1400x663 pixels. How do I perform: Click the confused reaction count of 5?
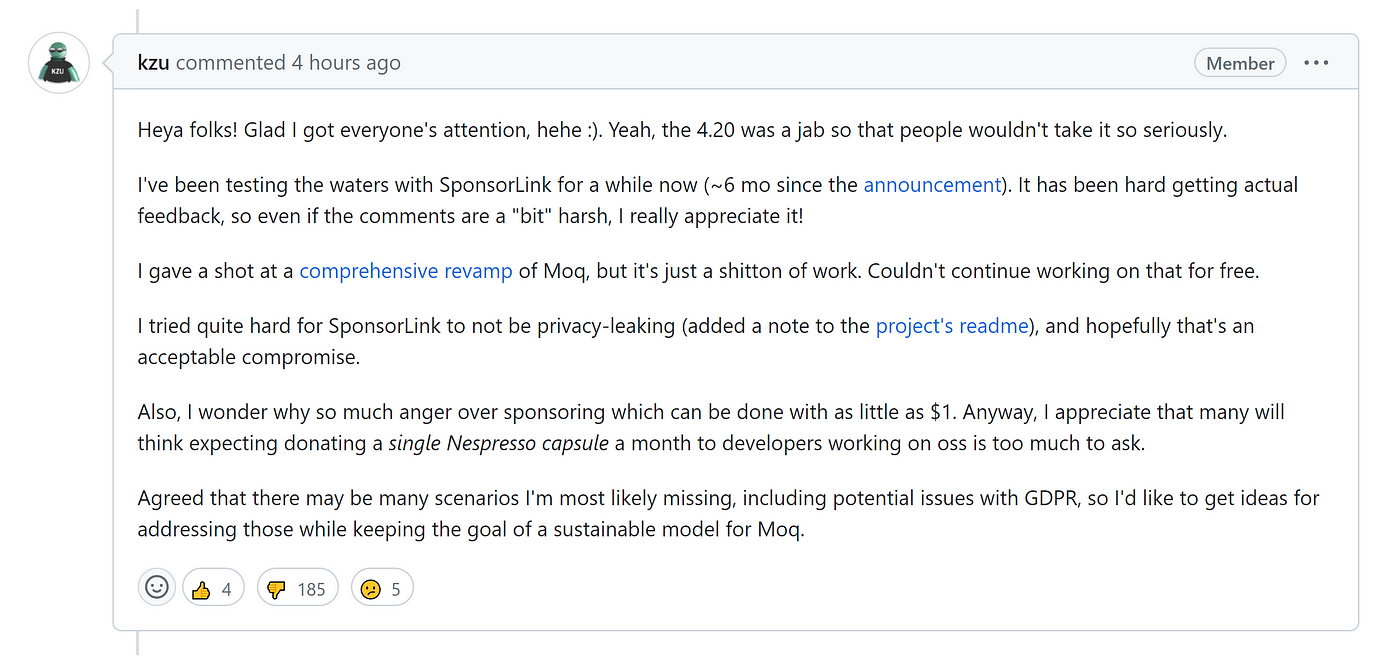point(396,589)
